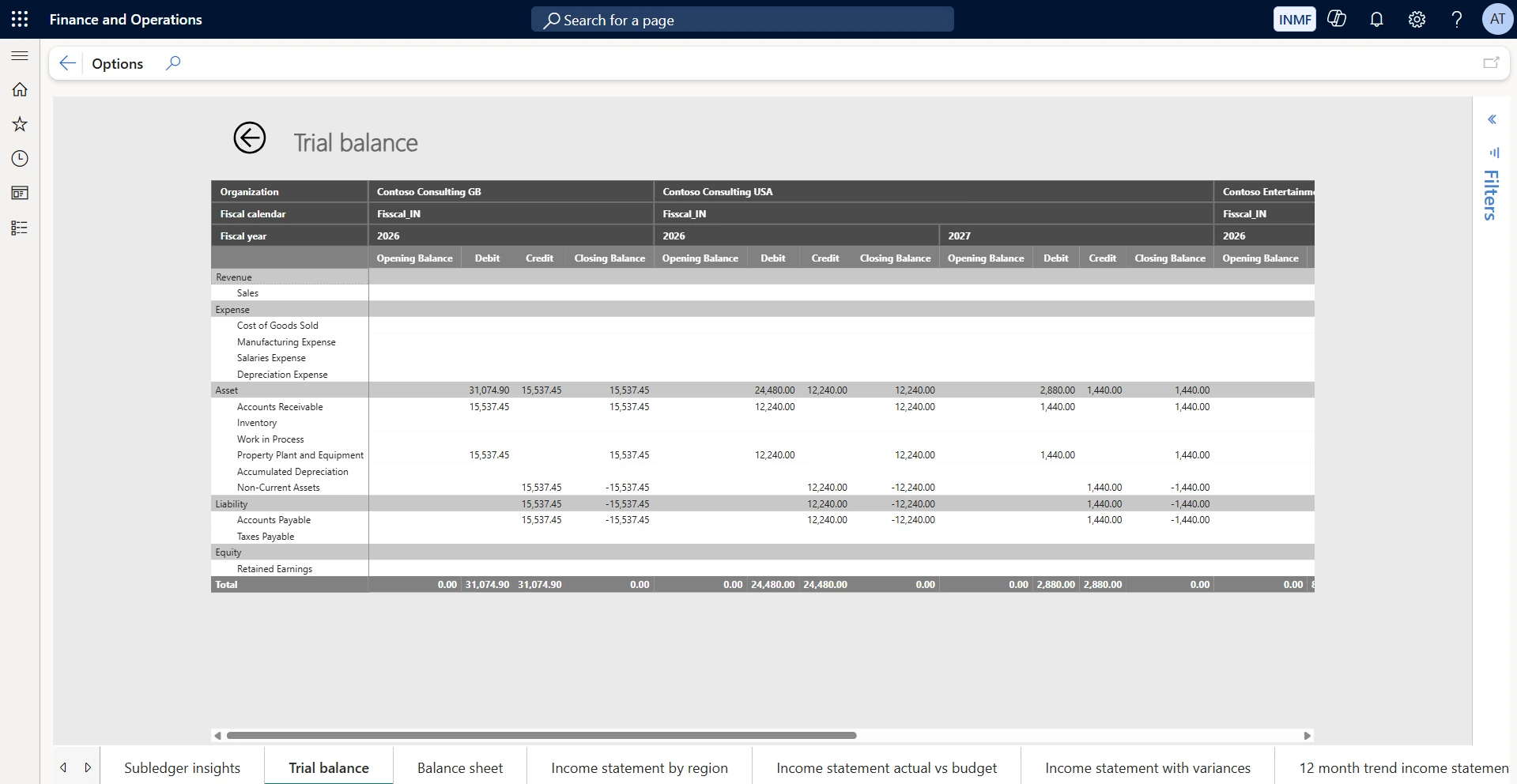Screen dimensions: 1517x784
Task: Open the Help question mark icon
Action: tap(1457, 19)
